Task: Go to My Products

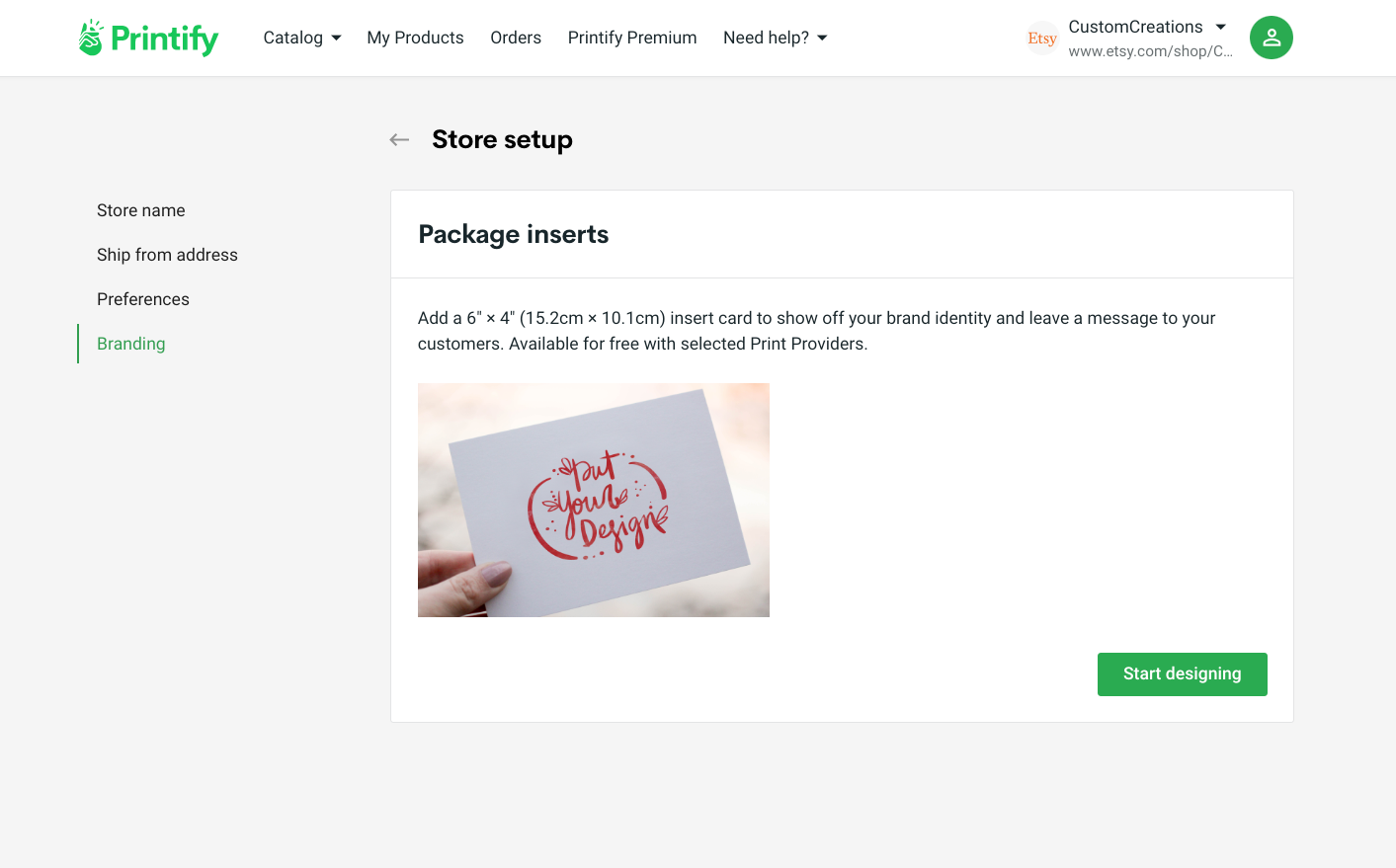Action: (415, 38)
